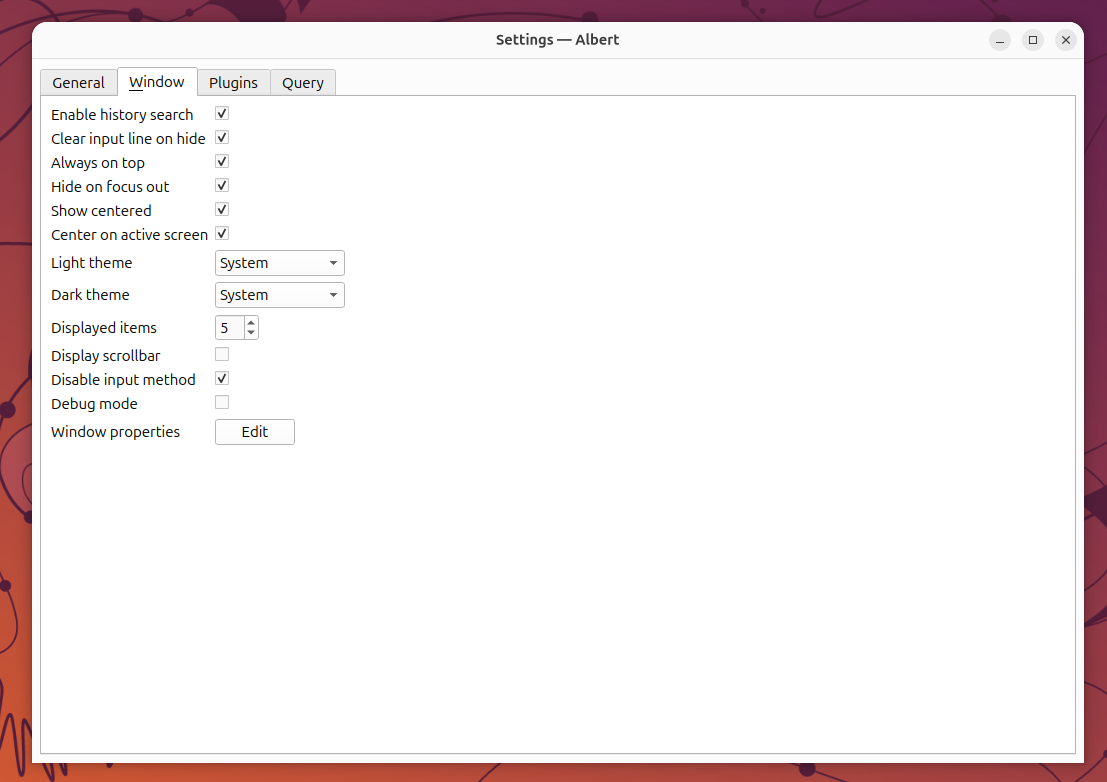Close the Albert Settings window

1066,40
